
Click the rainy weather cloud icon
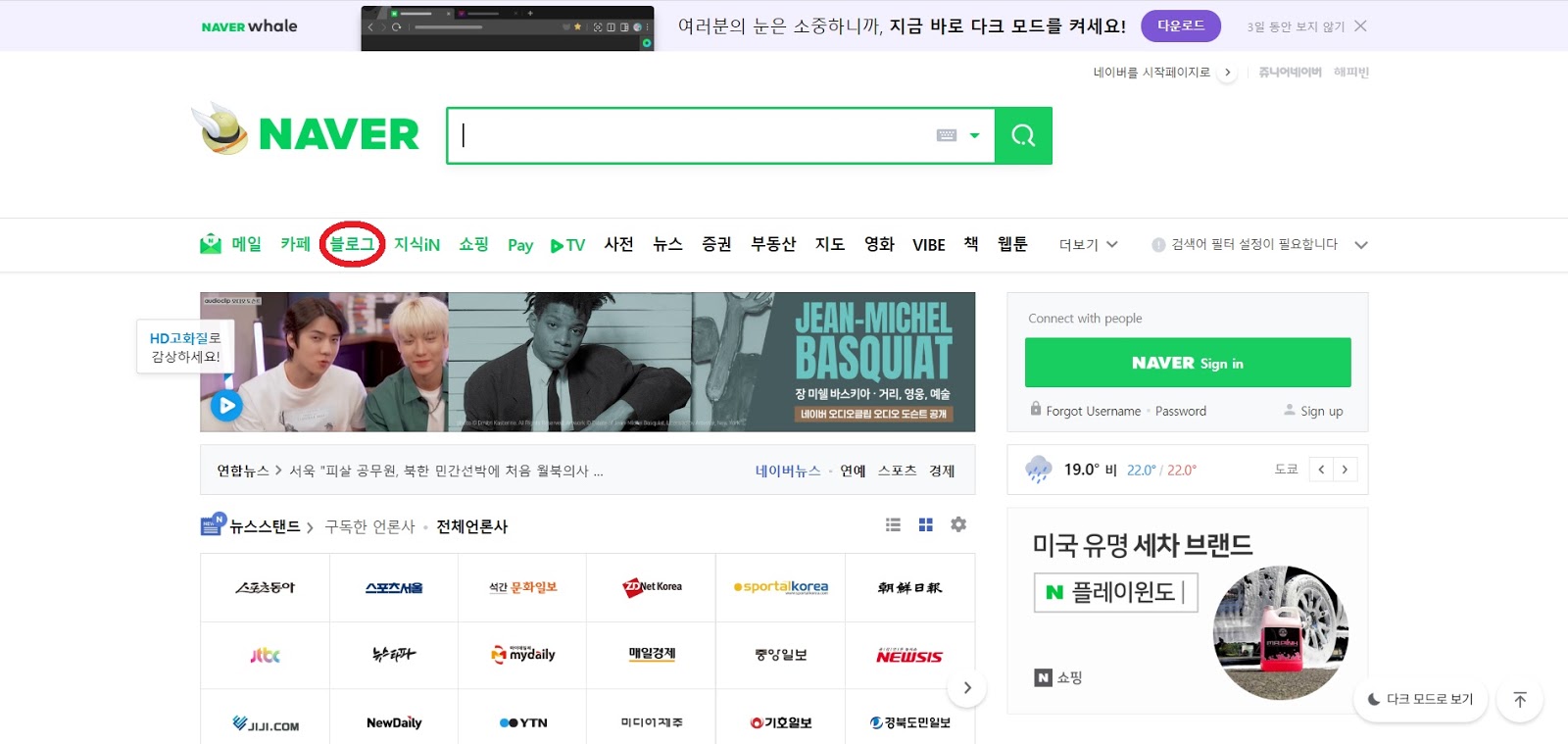[x=1039, y=469]
